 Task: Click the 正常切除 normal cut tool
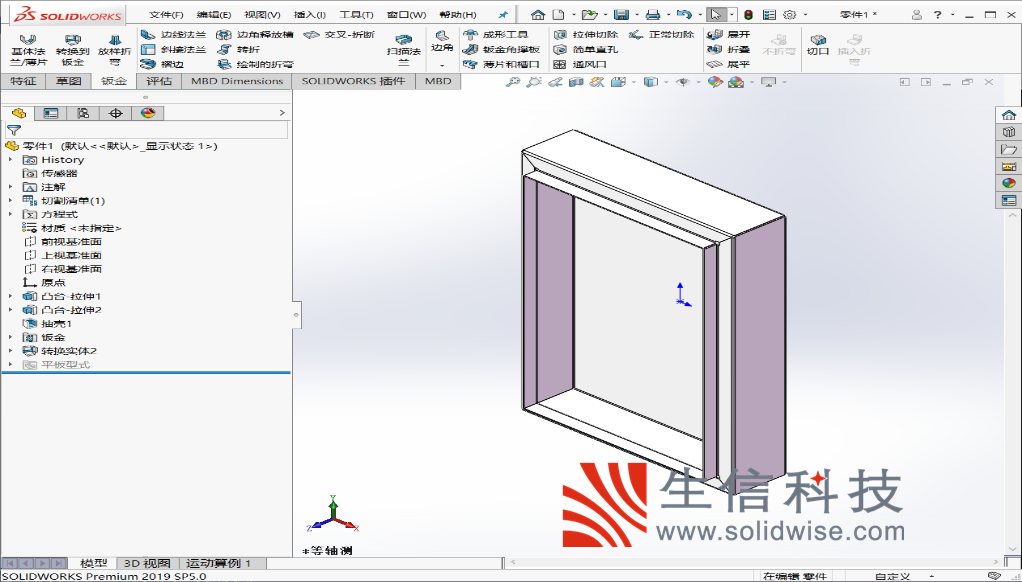(x=662, y=35)
